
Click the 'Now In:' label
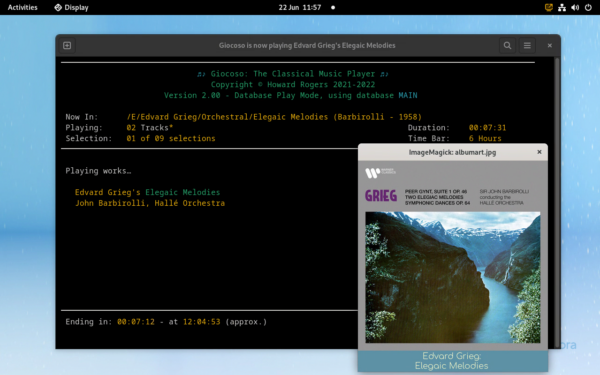[x=82, y=117]
